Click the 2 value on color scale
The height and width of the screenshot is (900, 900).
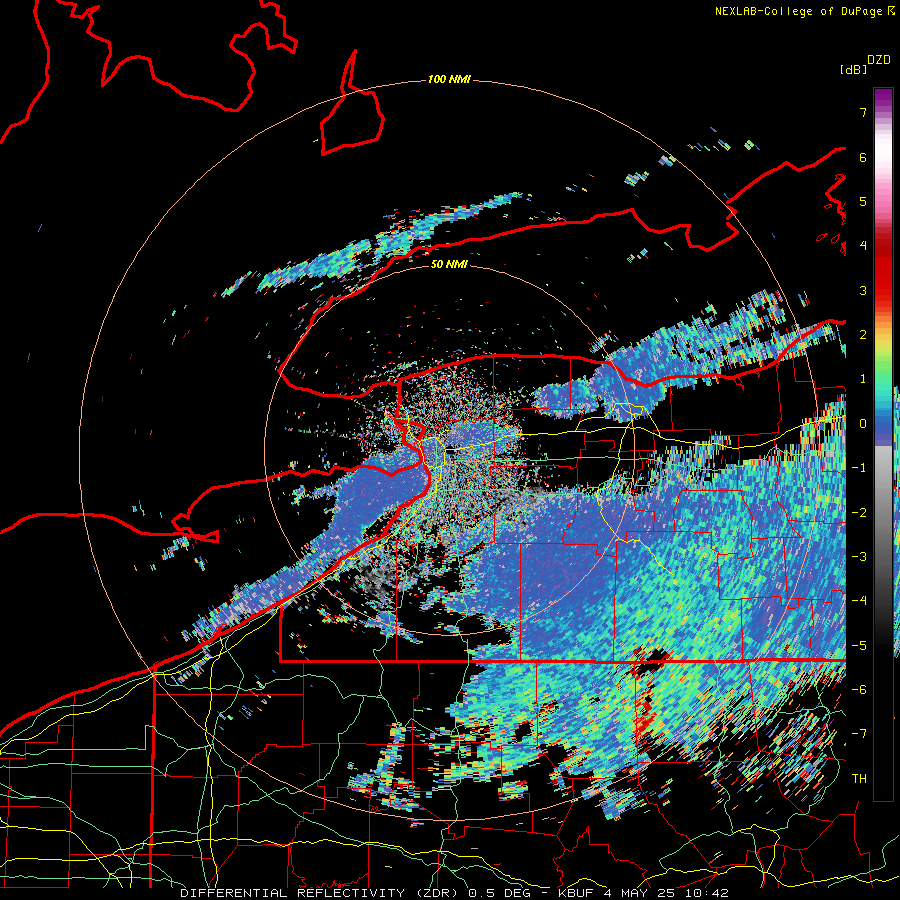[863, 335]
